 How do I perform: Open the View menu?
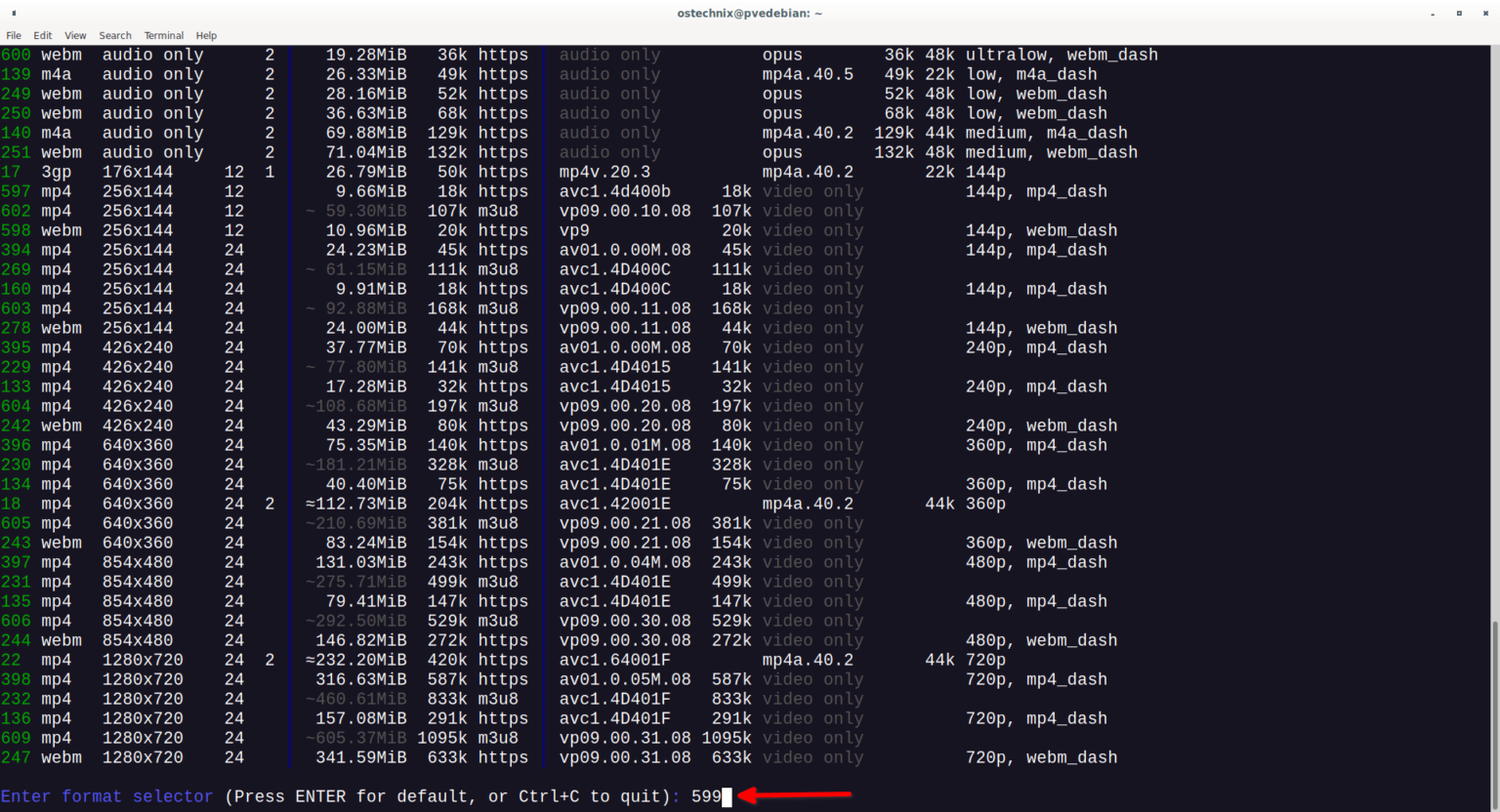point(74,35)
